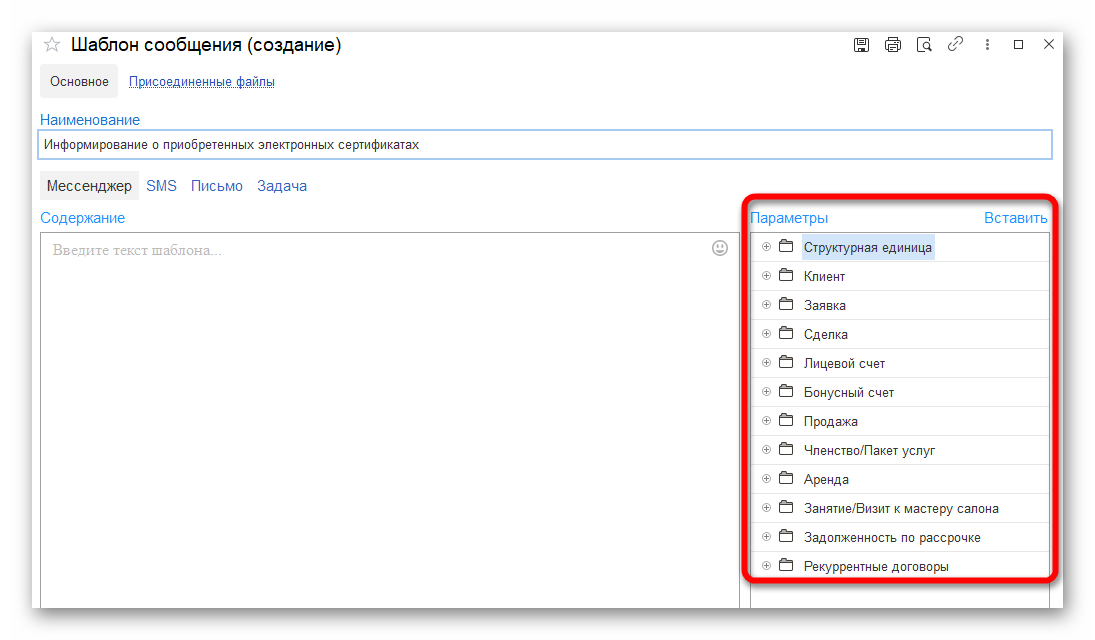Expand the Структурная единица node

coord(766,247)
